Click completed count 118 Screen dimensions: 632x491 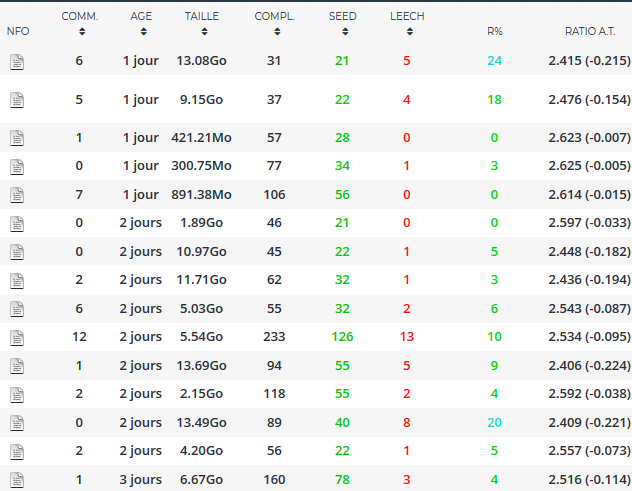pos(274,393)
